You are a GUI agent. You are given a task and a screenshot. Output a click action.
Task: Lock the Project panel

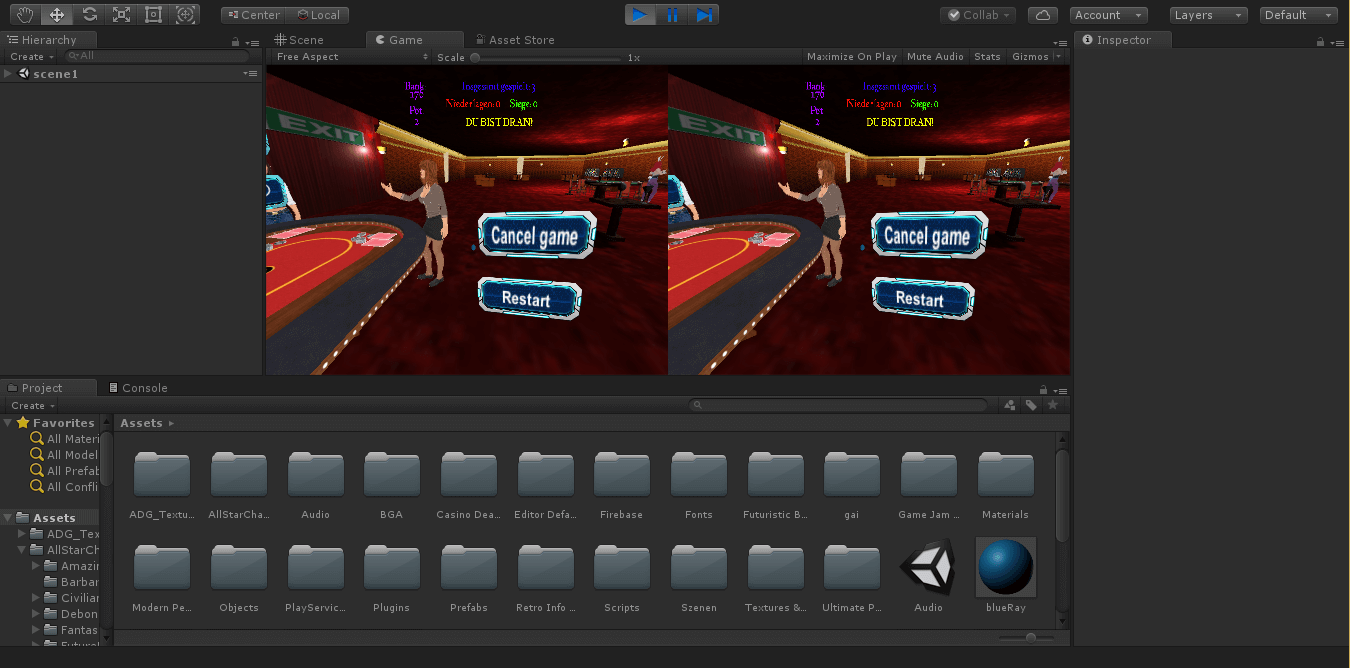(1043, 390)
